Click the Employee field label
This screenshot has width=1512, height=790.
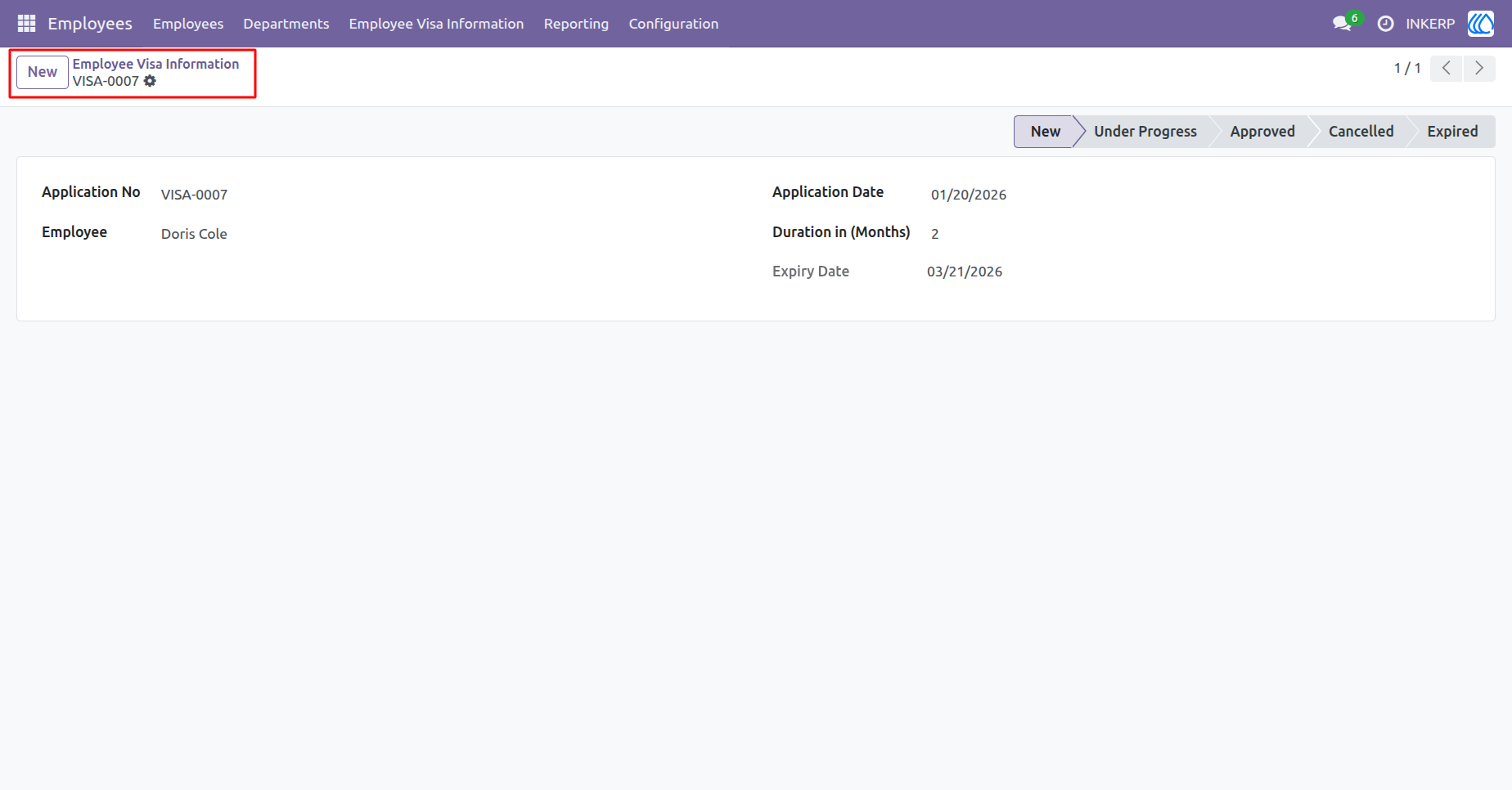coord(74,232)
